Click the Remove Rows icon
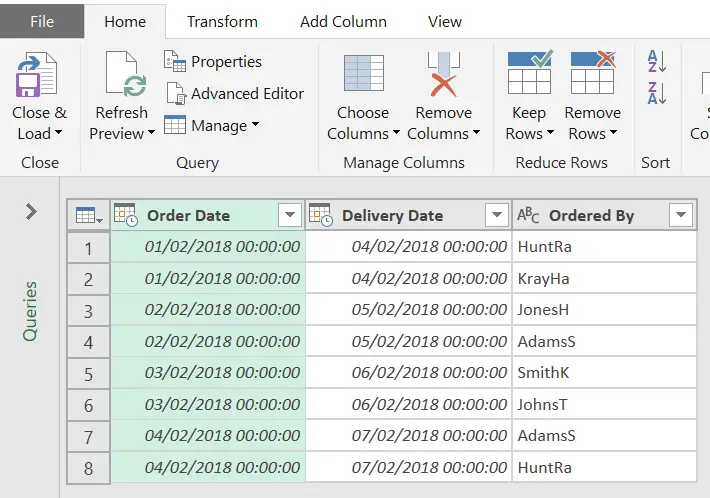 tap(593, 72)
